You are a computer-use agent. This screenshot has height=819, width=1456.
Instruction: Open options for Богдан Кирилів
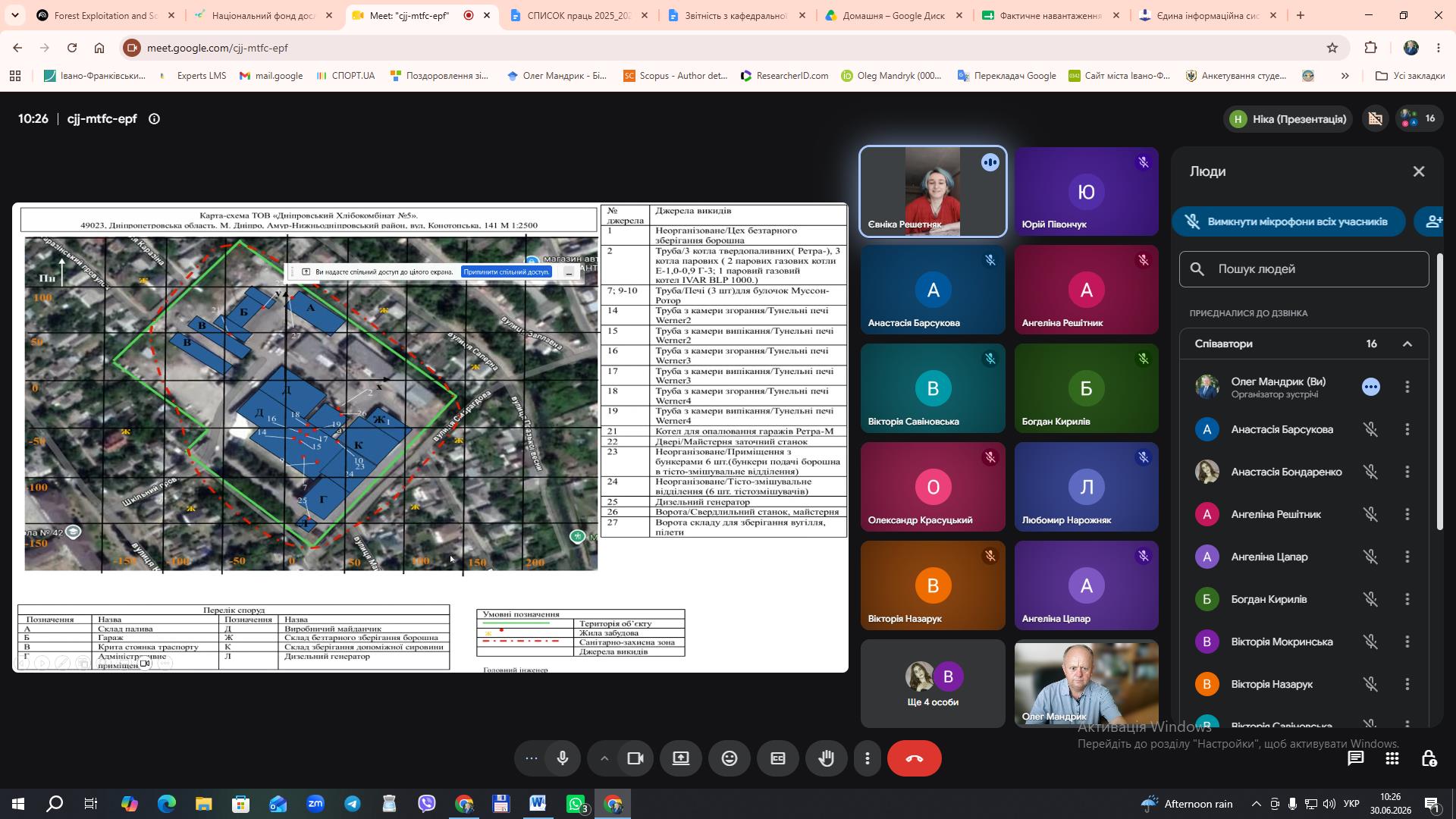point(1407,599)
